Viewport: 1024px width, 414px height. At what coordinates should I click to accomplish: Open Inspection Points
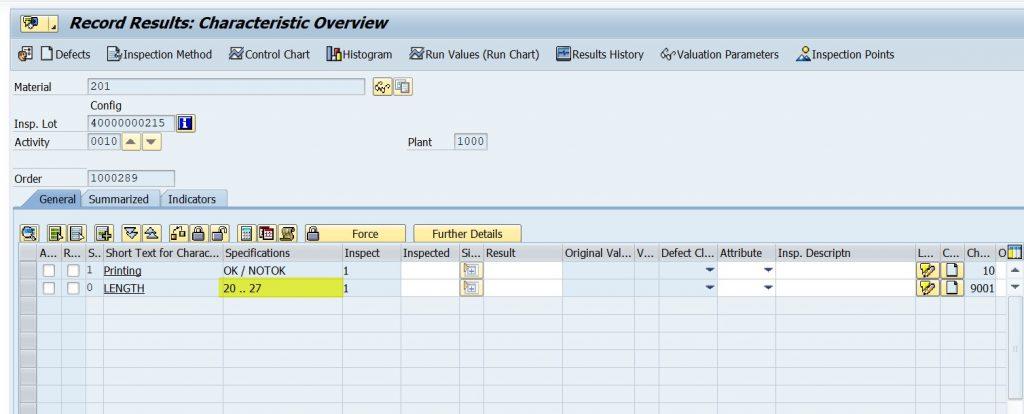pyautogui.click(x=845, y=54)
